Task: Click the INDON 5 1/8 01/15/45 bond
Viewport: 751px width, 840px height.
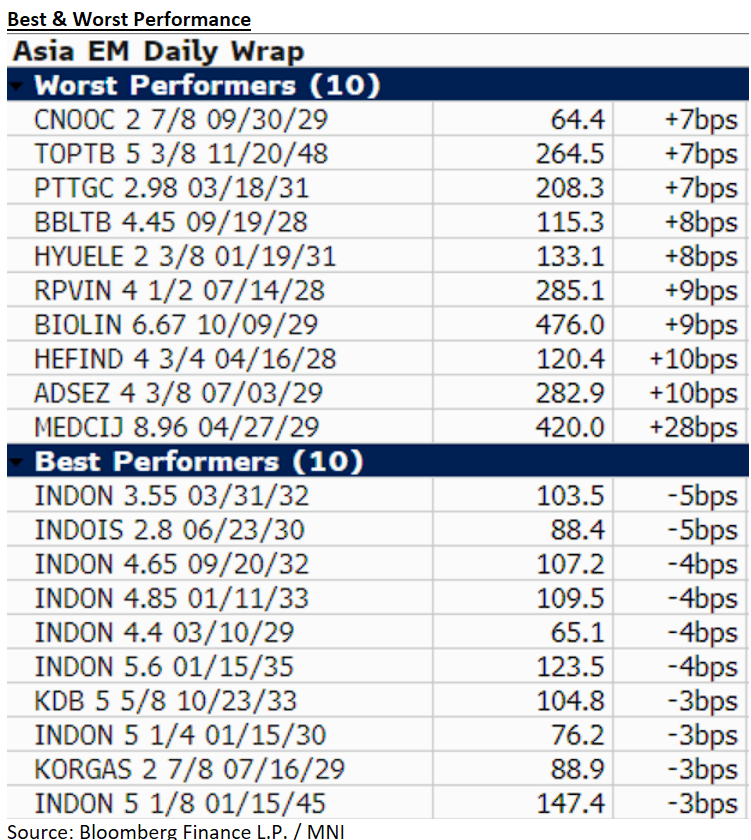Action: coord(180,802)
